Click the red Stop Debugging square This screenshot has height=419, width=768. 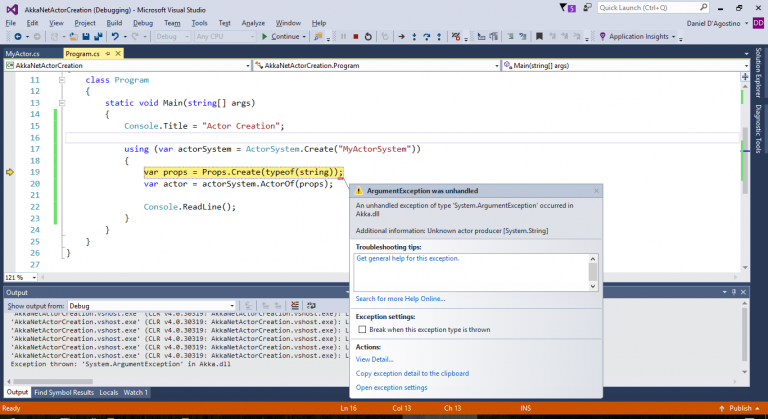click(356, 37)
